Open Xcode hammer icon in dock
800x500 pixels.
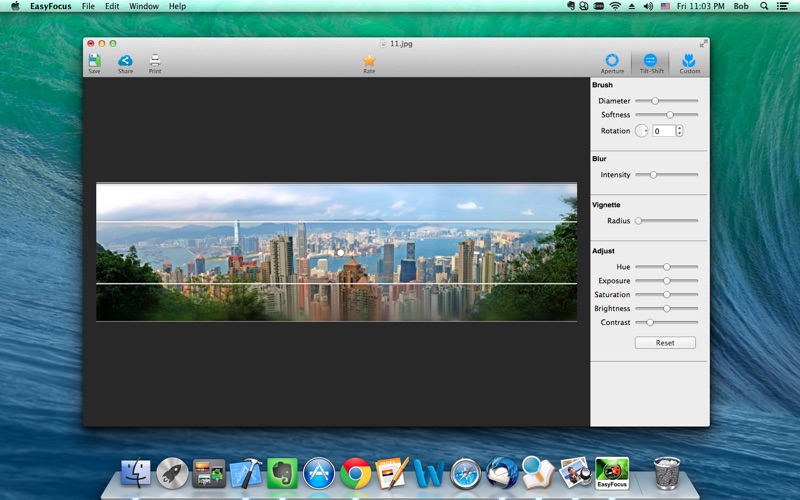click(x=245, y=473)
